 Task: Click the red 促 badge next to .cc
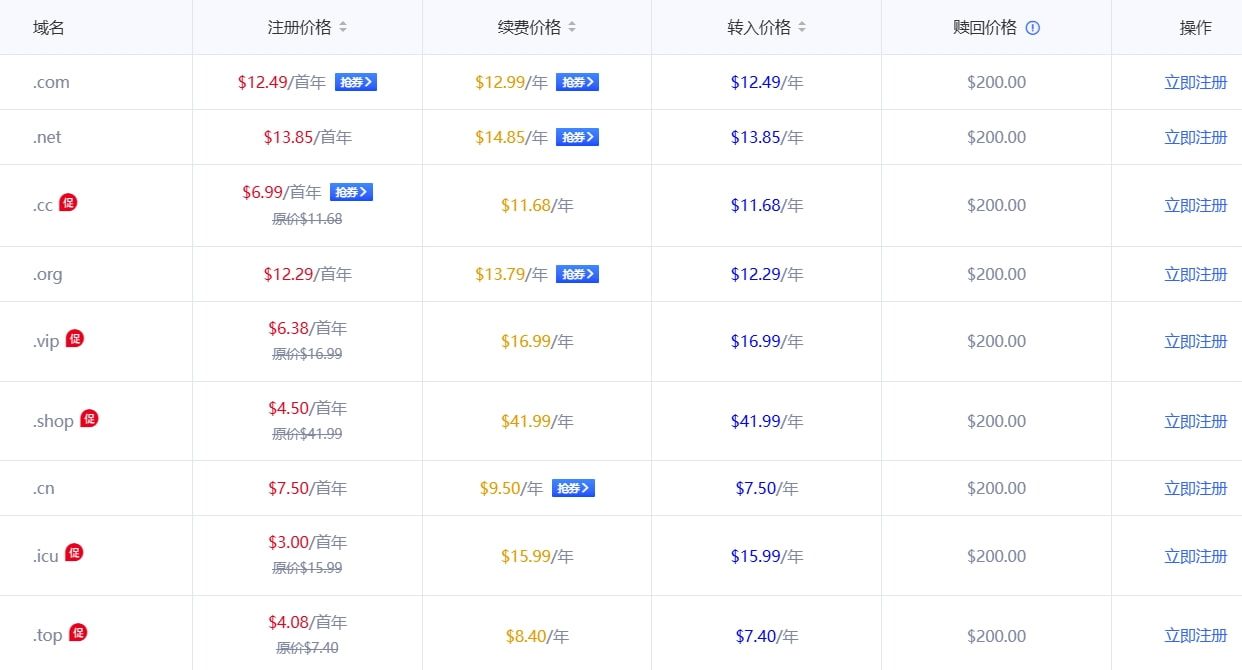tap(68, 203)
